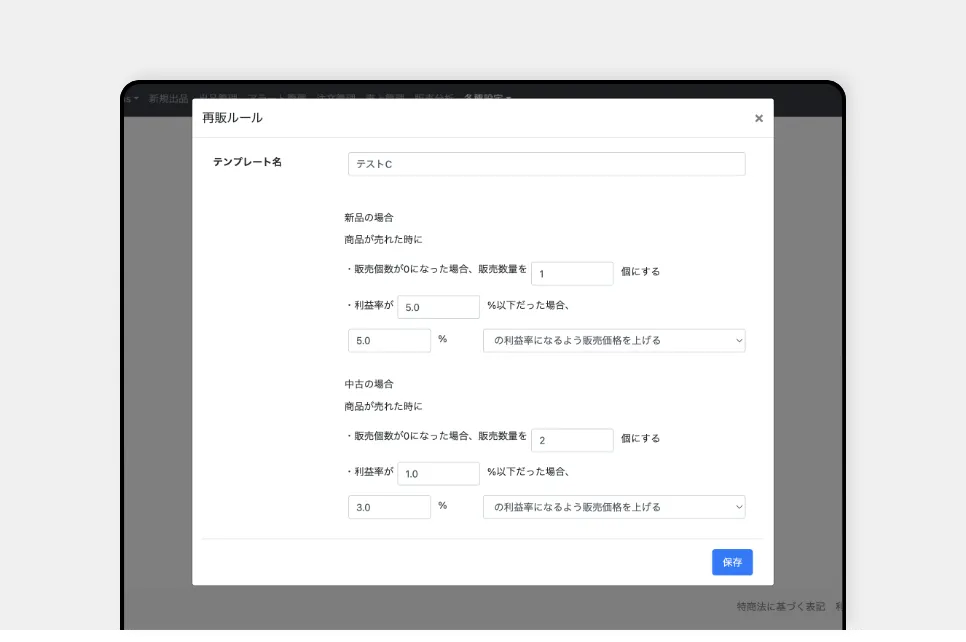The image size is (966, 642).
Task: Click the 新品の場合 section heading
Action: [369, 217]
